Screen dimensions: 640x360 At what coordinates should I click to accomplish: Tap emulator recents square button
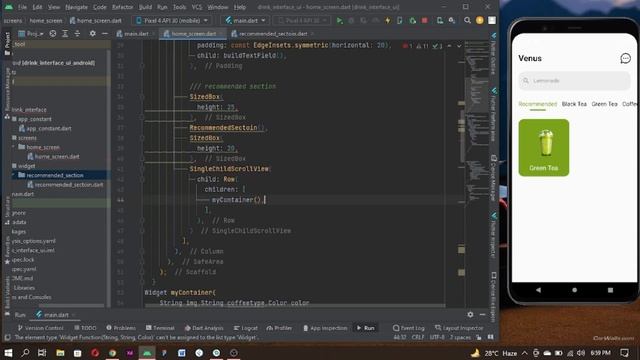610,290
